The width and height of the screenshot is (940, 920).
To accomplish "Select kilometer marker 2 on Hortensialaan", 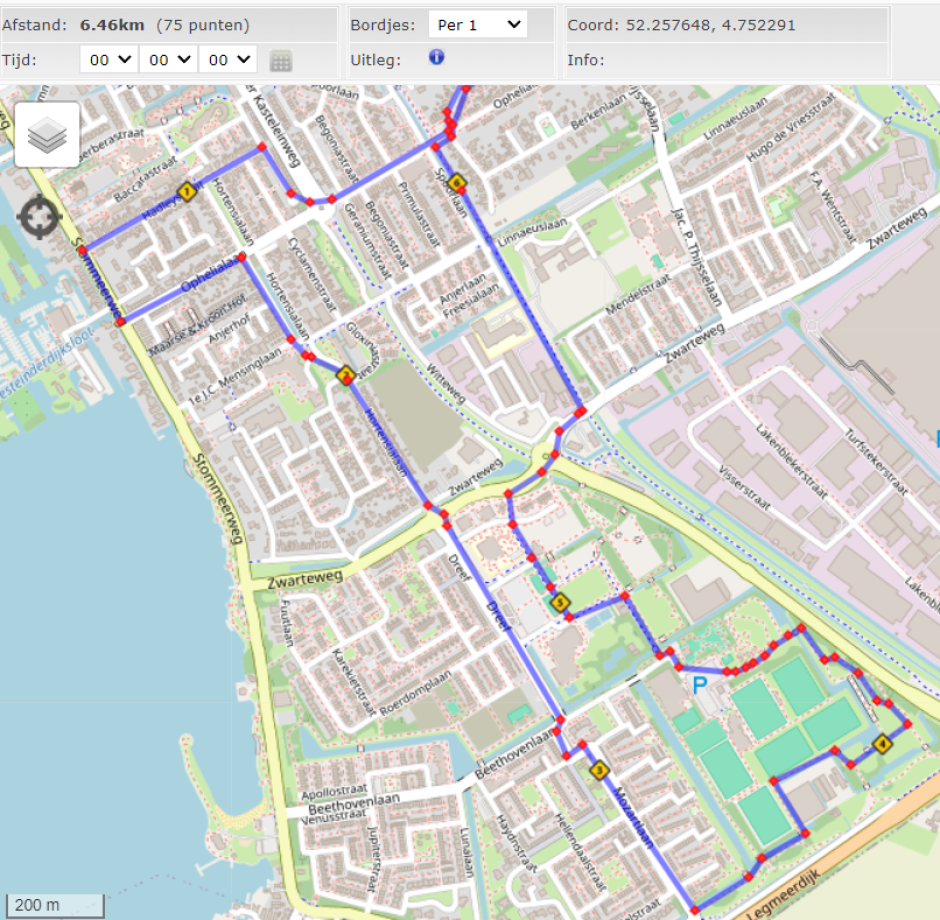I will pyautogui.click(x=346, y=376).
